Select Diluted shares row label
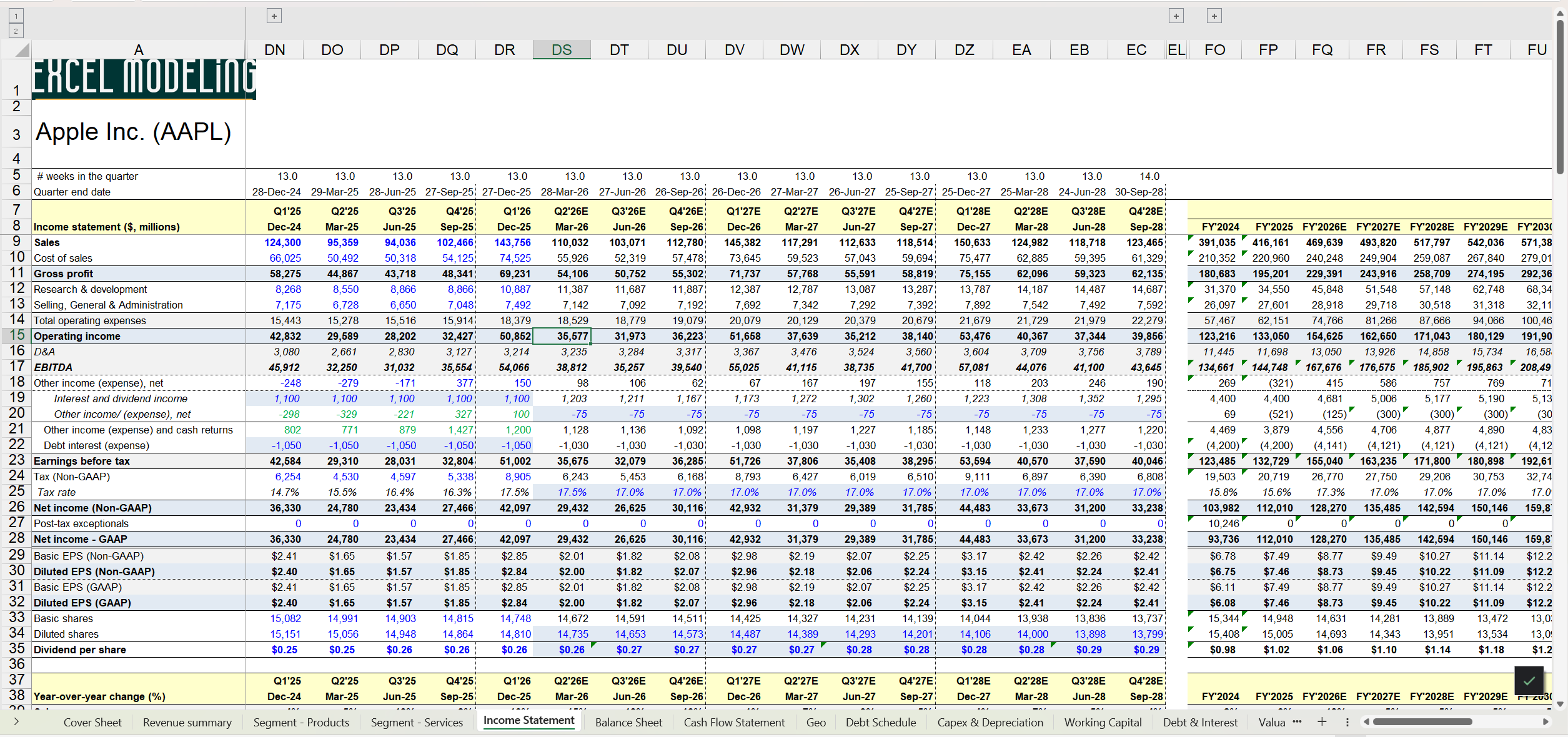The image size is (1568, 737). pos(66,634)
